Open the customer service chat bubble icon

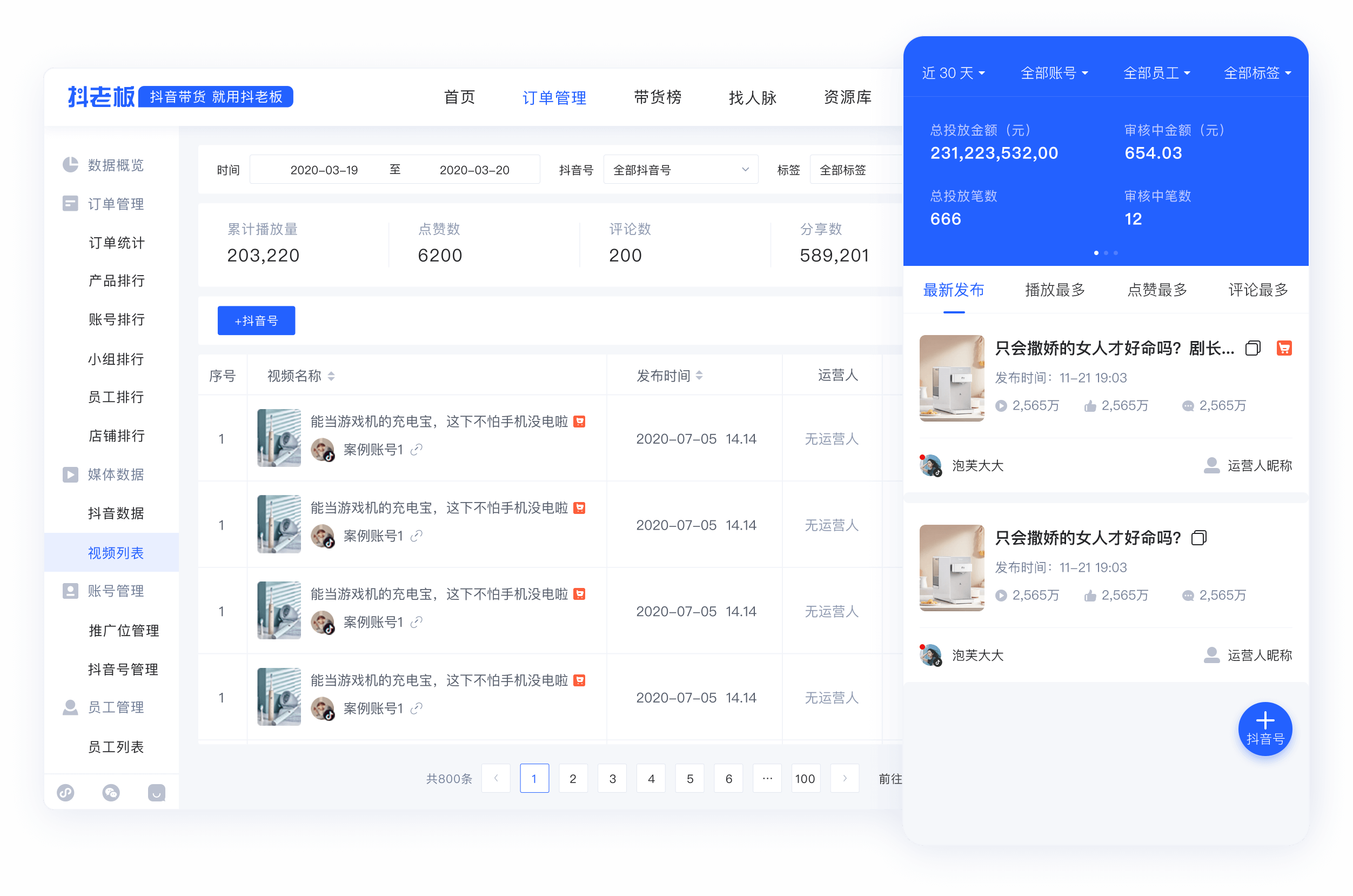point(157,793)
